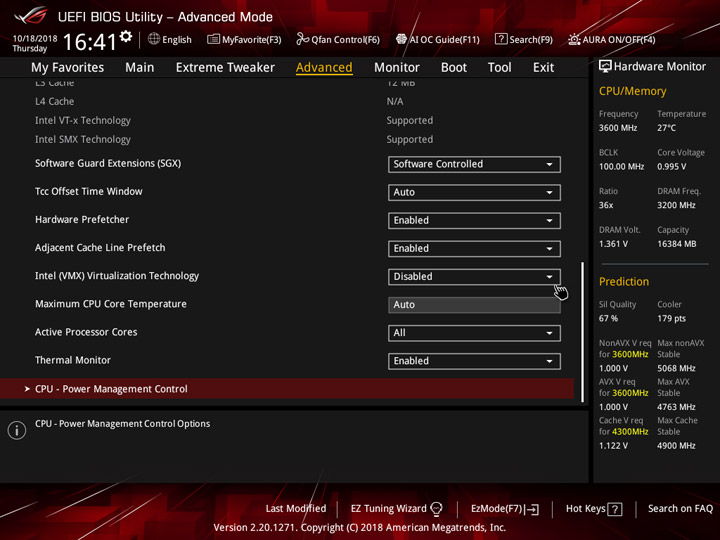Click Last Modified button
Image resolution: width=720 pixels, height=540 pixels.
[296, 509]
